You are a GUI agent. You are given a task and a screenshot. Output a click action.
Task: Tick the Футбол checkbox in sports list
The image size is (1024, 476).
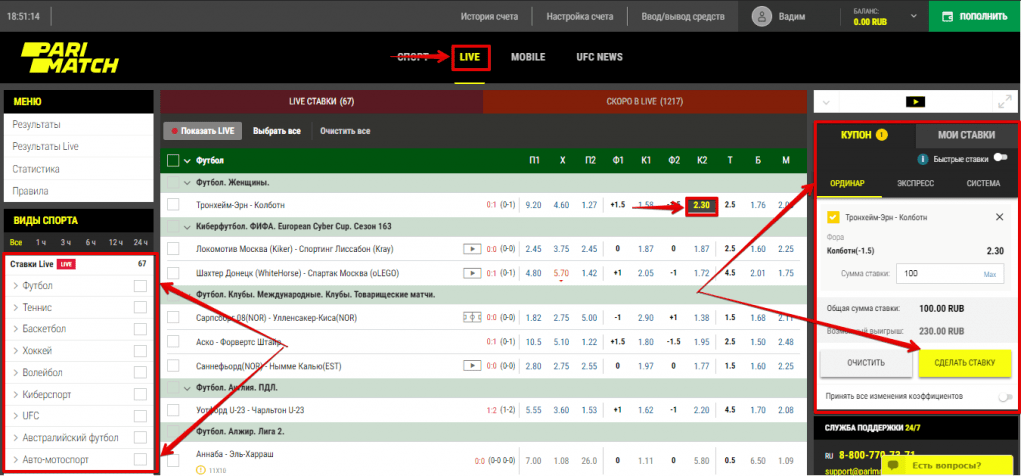coord(140,286)
